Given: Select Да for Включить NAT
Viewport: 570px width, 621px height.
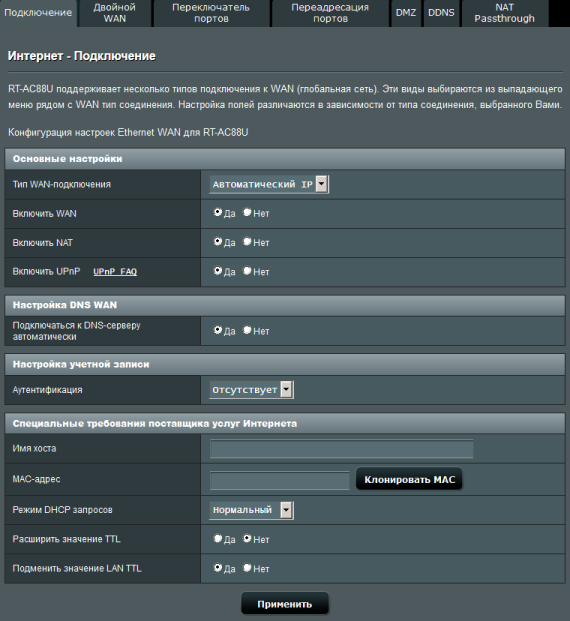Looking at the screenshot, I should click(x=217, y=242).
